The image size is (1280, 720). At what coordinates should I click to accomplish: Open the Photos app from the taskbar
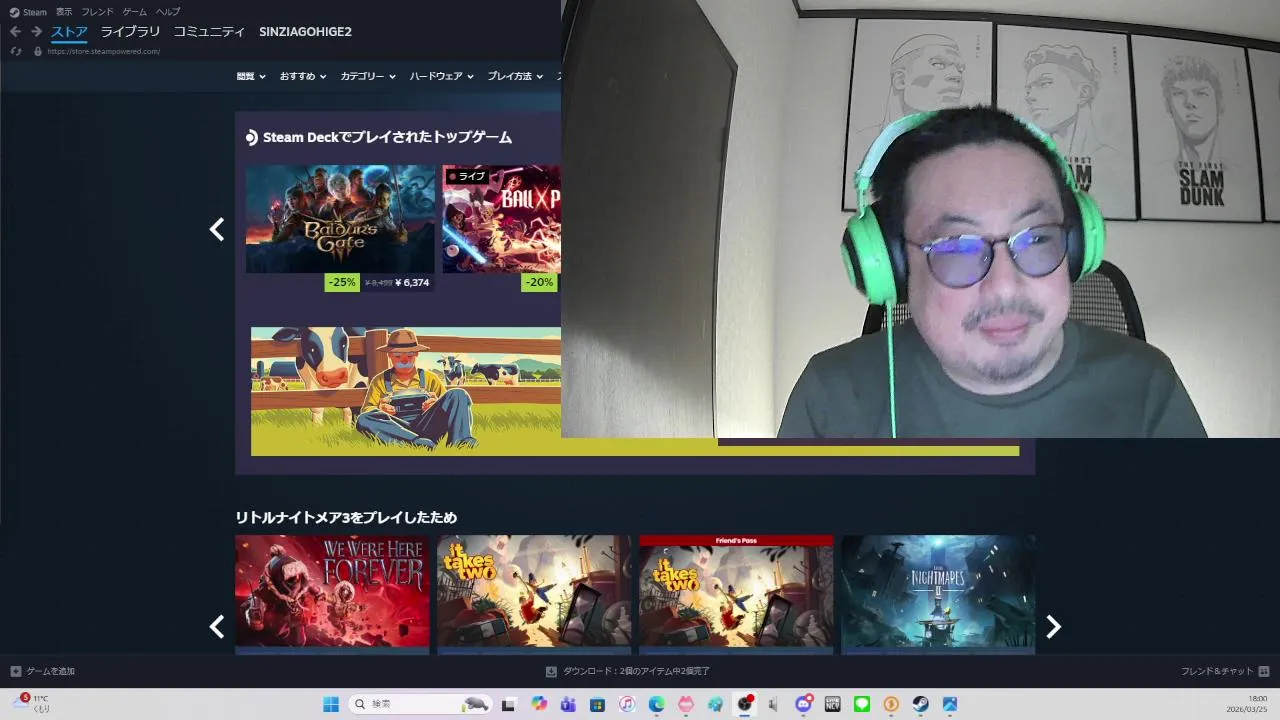coord(950,704)
